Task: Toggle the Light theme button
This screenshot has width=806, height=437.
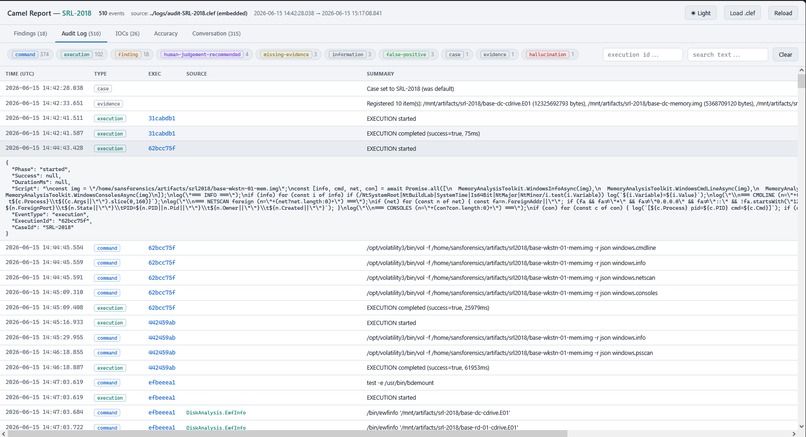Action: pyautogui.click(x=701, y=13)
